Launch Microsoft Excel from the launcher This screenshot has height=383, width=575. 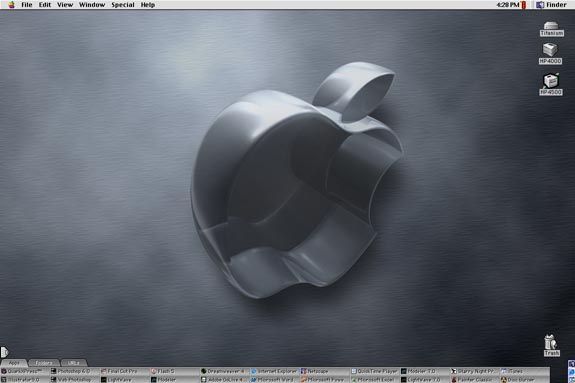pos(374,379)
